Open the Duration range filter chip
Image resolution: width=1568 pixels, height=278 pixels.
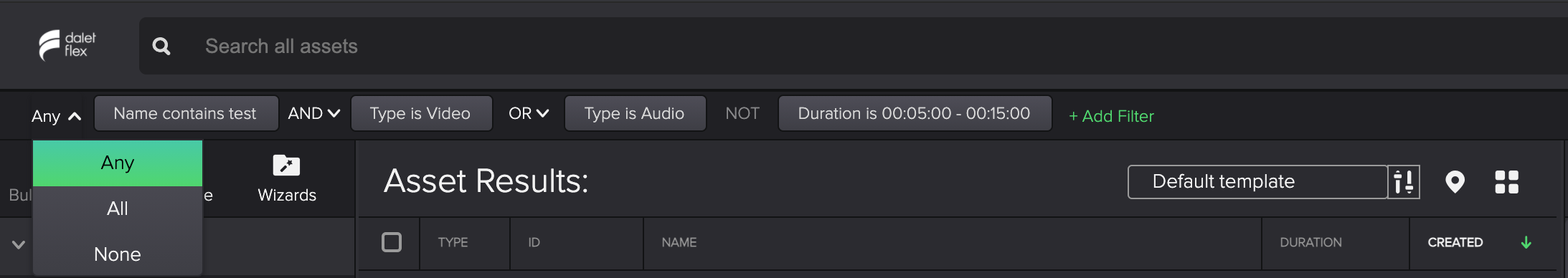(915, 113)
